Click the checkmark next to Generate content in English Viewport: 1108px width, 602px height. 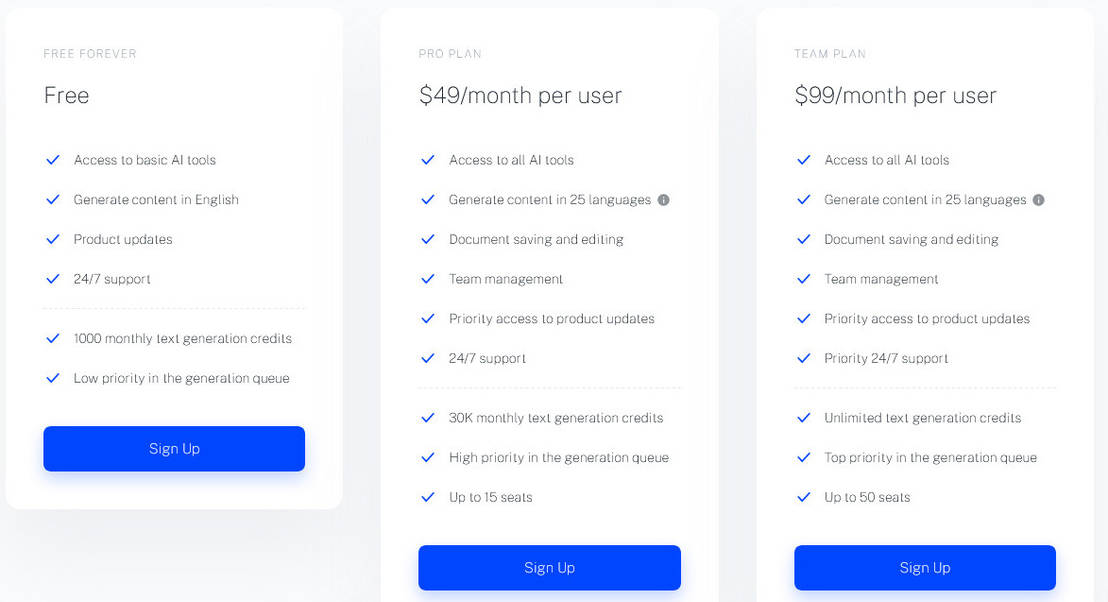pos(53,200)
